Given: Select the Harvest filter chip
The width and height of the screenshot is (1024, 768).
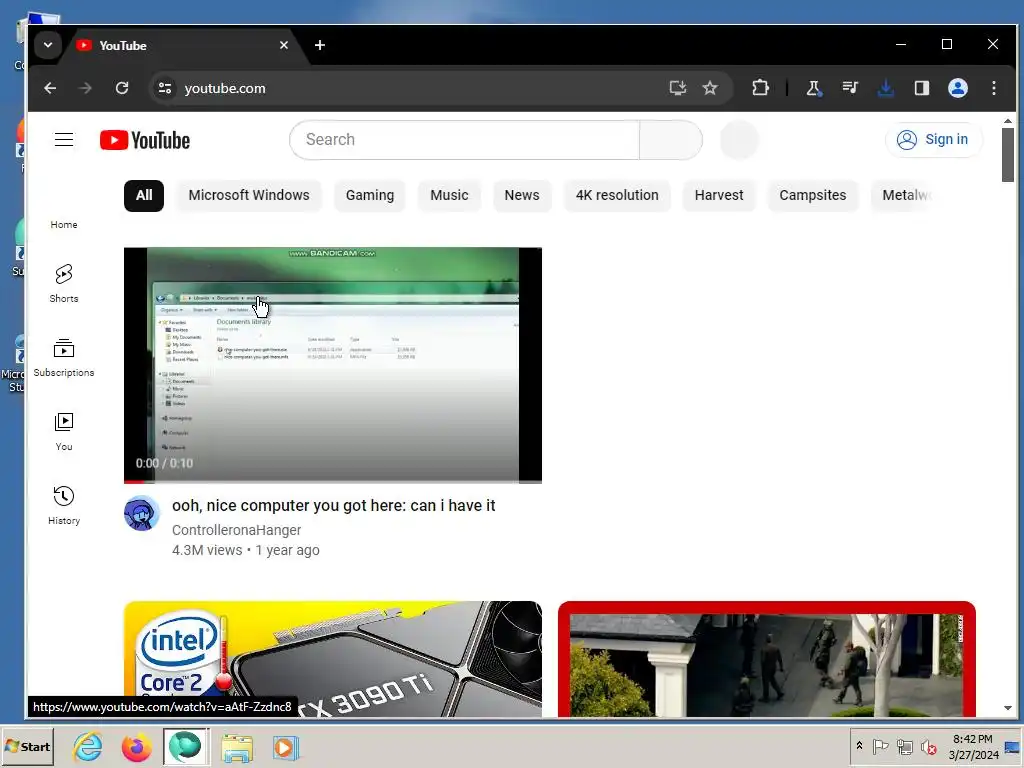Looking at the screenshot, I should pyautogui.click(x=719, y=195).
